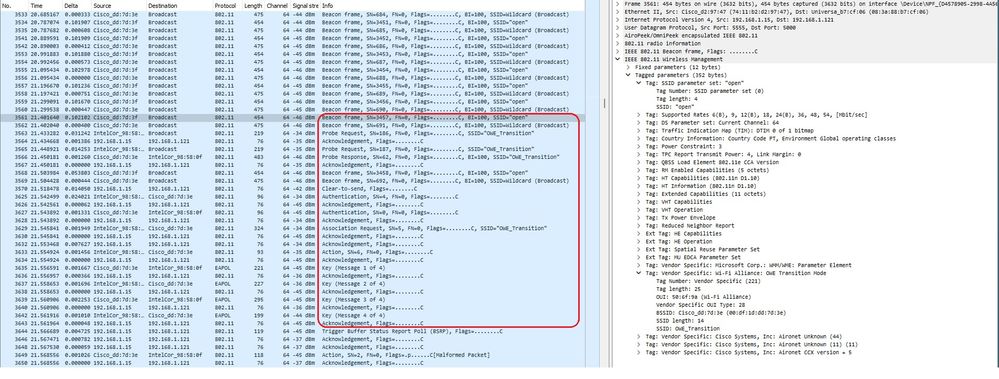999x379 pixels.
Task: Expand Cisco Aironet CCX version = 5 tag
Action: point(639,352)
